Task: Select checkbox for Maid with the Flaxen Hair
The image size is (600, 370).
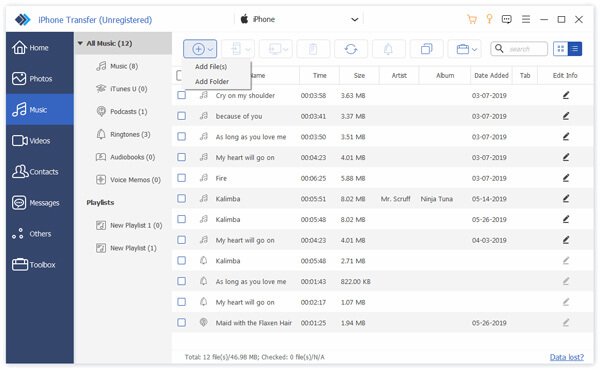Action: click(181, 323)
